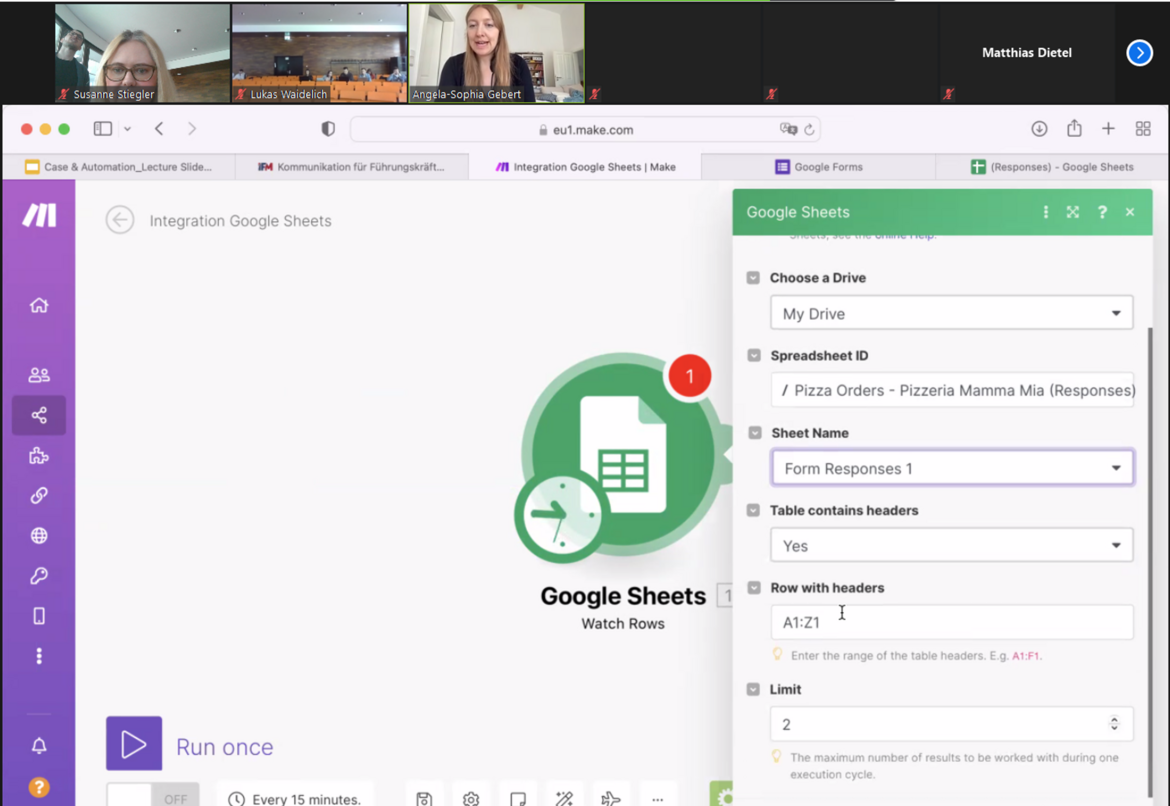1170x806 pixels.
Task: Go back using the arrow beside scenario name
Action: point(120,220)
